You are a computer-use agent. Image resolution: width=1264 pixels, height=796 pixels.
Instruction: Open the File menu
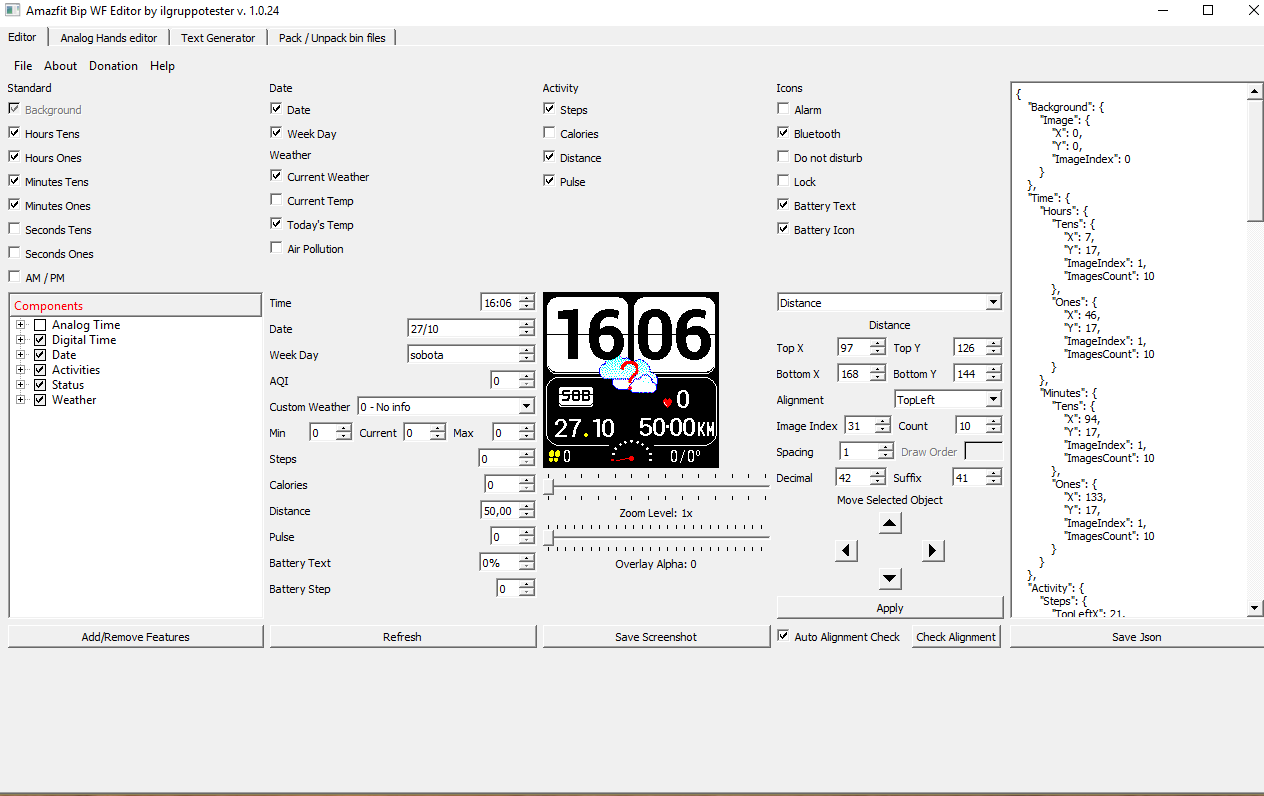click(x=23, y=66)
